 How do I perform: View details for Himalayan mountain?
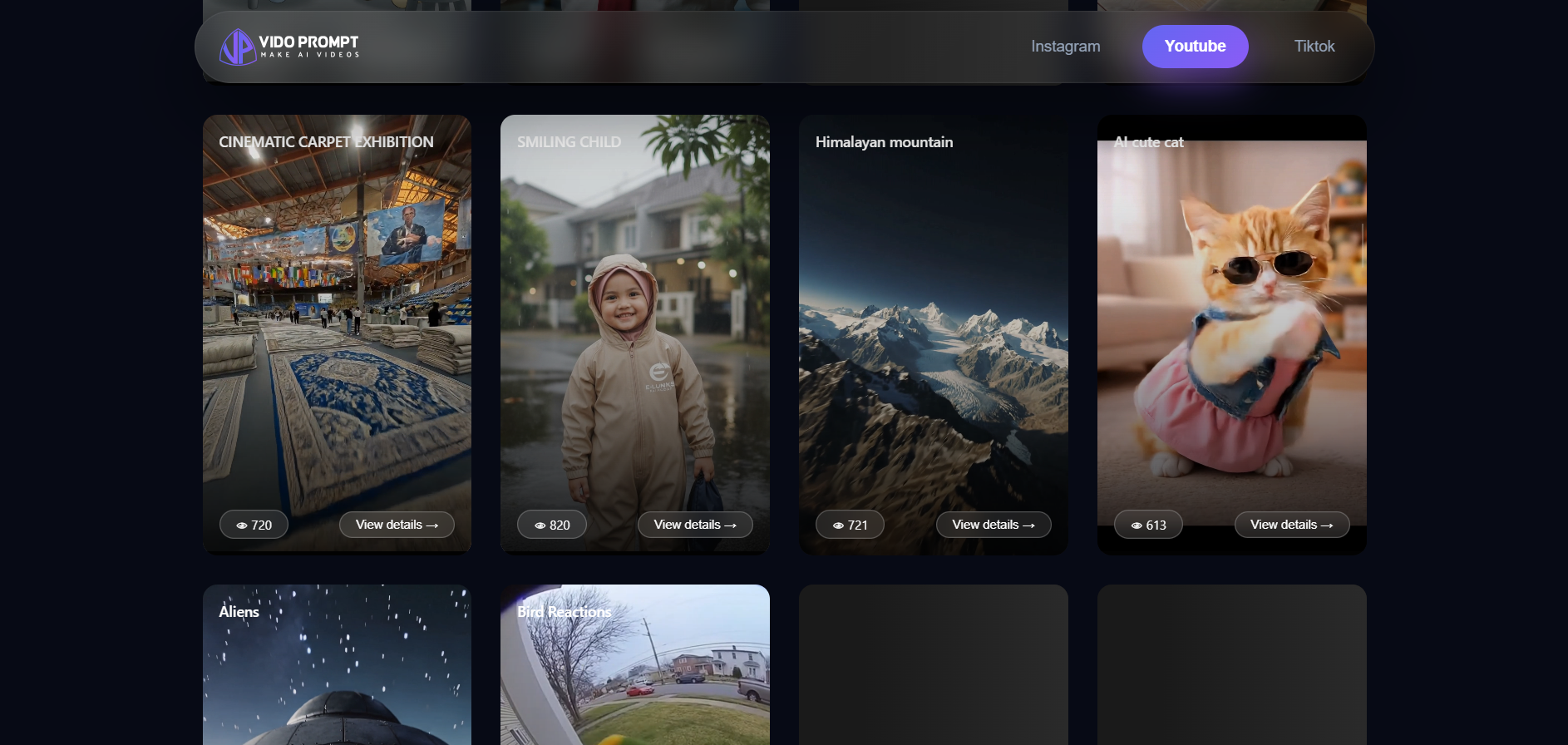point(994,525)
